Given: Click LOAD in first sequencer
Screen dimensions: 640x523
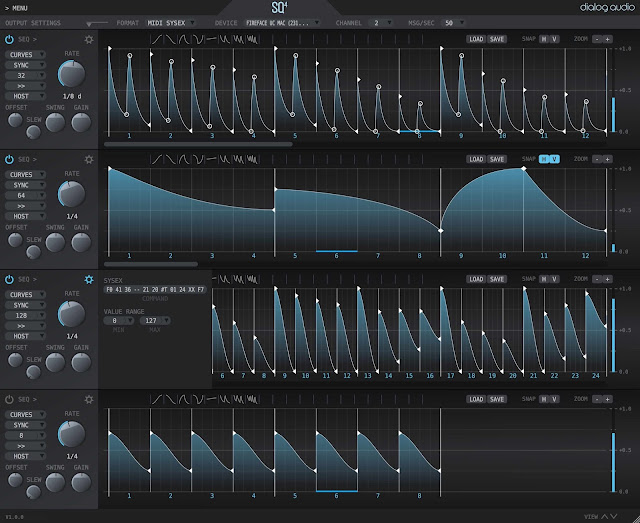Looking at the screenshot, I should click(476, 39).
